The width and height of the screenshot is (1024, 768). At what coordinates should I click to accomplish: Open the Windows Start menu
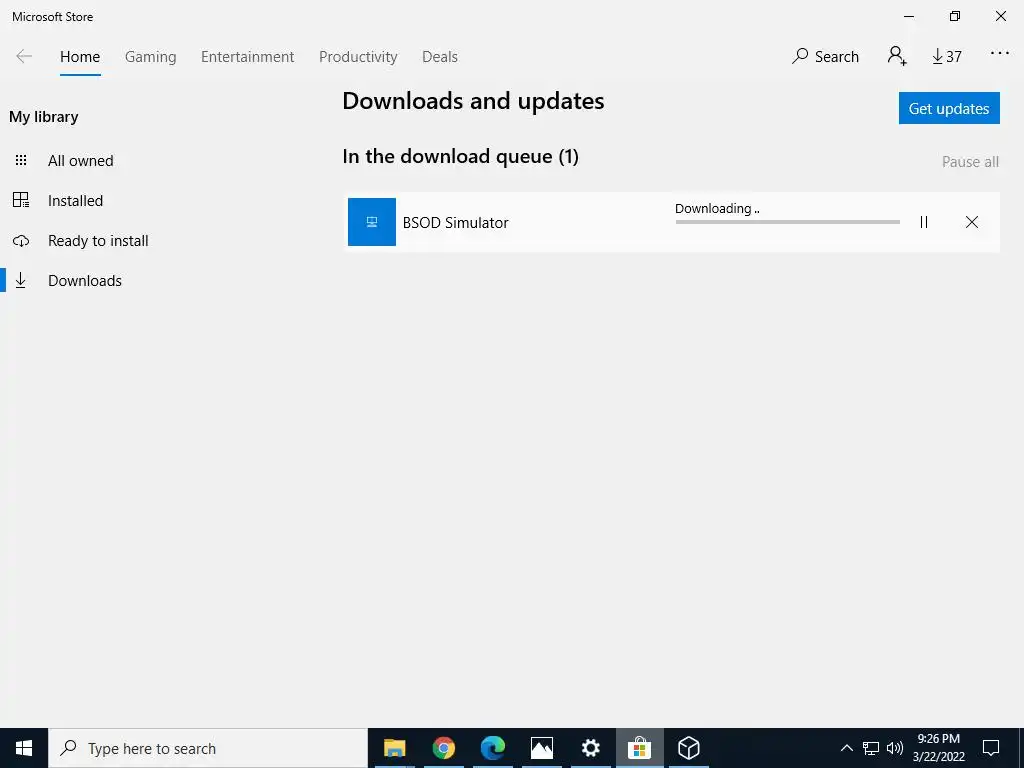tap(24, 748)
